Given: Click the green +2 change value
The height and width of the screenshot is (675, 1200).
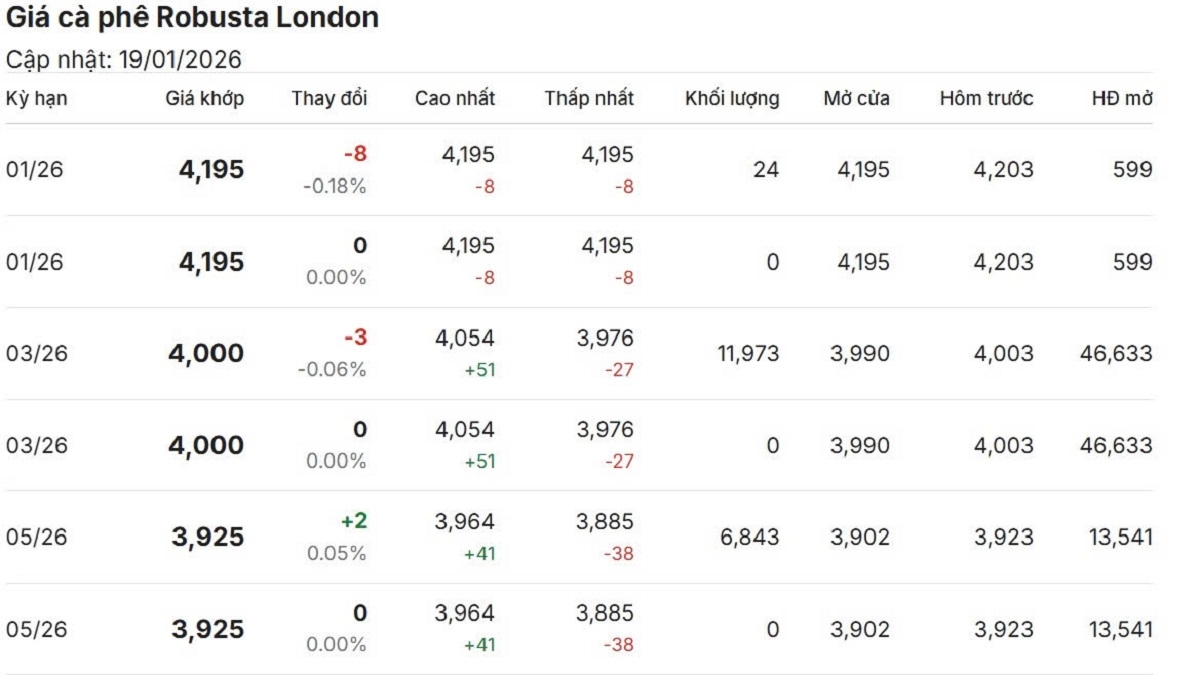Looking at the screenshot, I should [355, 521].
